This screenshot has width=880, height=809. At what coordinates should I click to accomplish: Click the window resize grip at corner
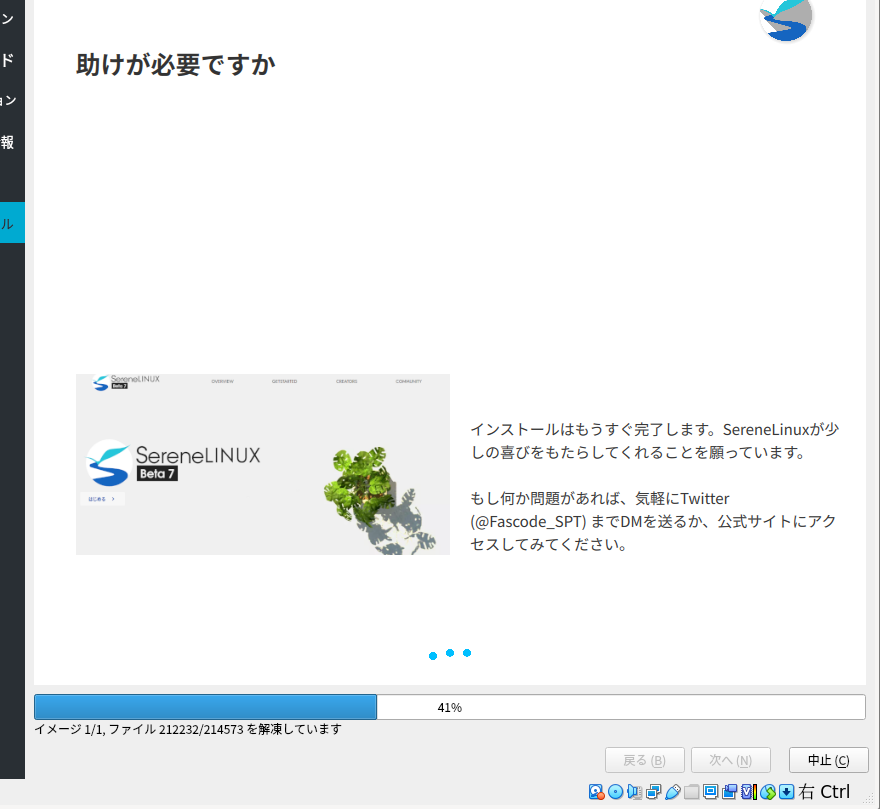[x=869, y=798]
